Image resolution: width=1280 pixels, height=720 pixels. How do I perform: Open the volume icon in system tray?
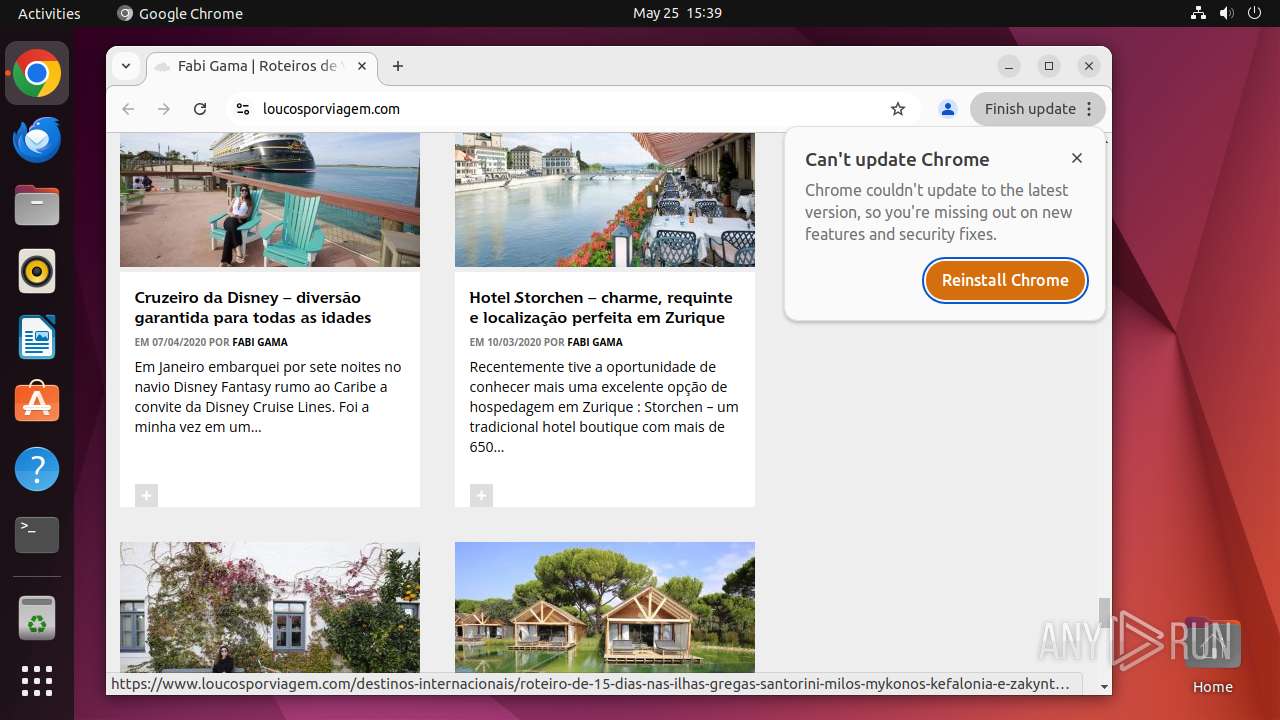coord(1227,13)
